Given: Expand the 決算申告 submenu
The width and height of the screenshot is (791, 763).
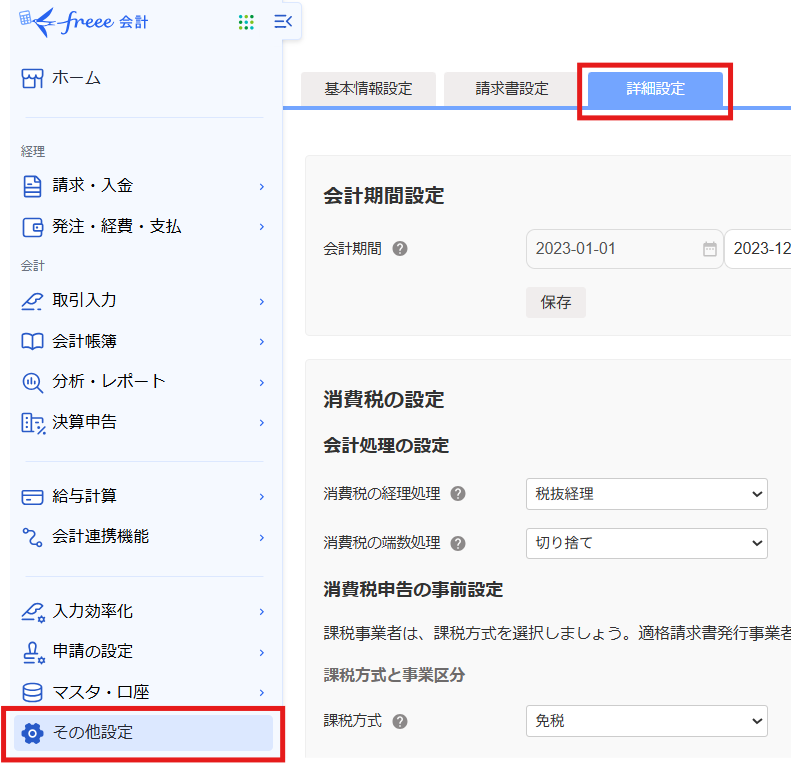Looking at the screenshot, I should 261,423.
